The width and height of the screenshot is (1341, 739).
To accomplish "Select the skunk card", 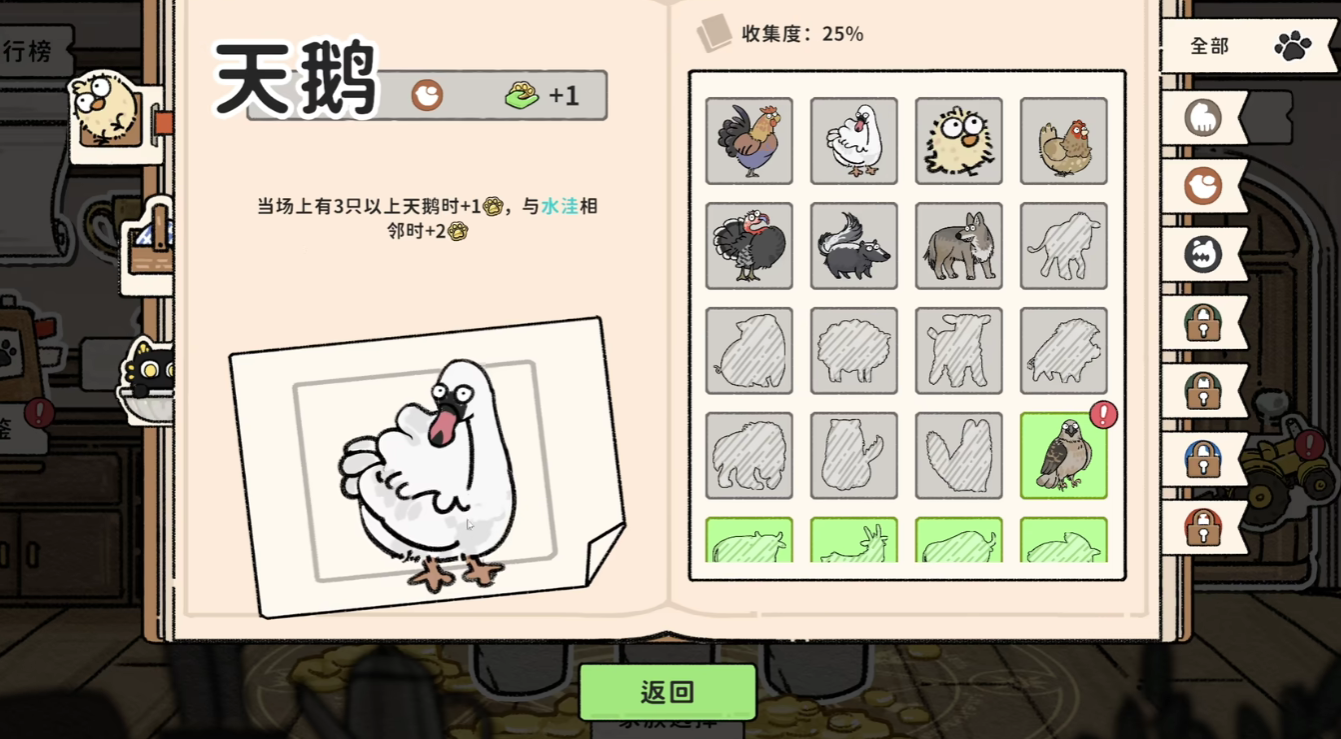I will point(854,246).
